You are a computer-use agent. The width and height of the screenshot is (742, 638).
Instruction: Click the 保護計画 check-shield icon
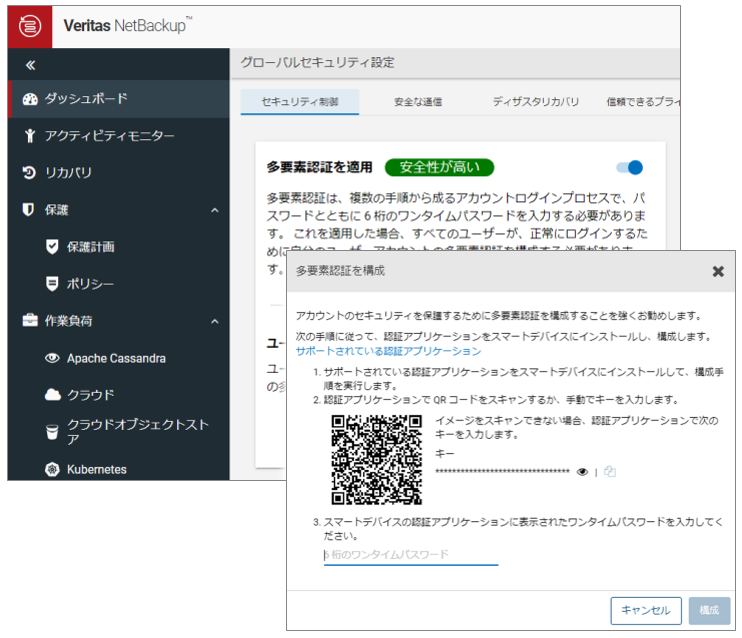point(52,247)
